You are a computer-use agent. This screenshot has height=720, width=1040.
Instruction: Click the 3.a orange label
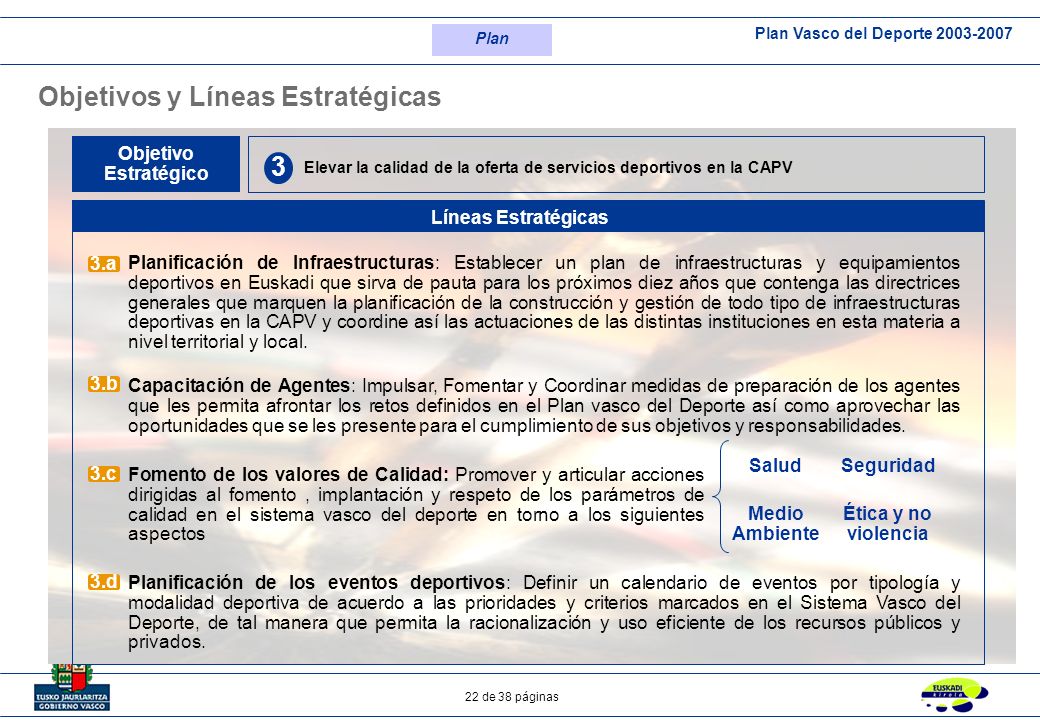click(x=103, y=263)
